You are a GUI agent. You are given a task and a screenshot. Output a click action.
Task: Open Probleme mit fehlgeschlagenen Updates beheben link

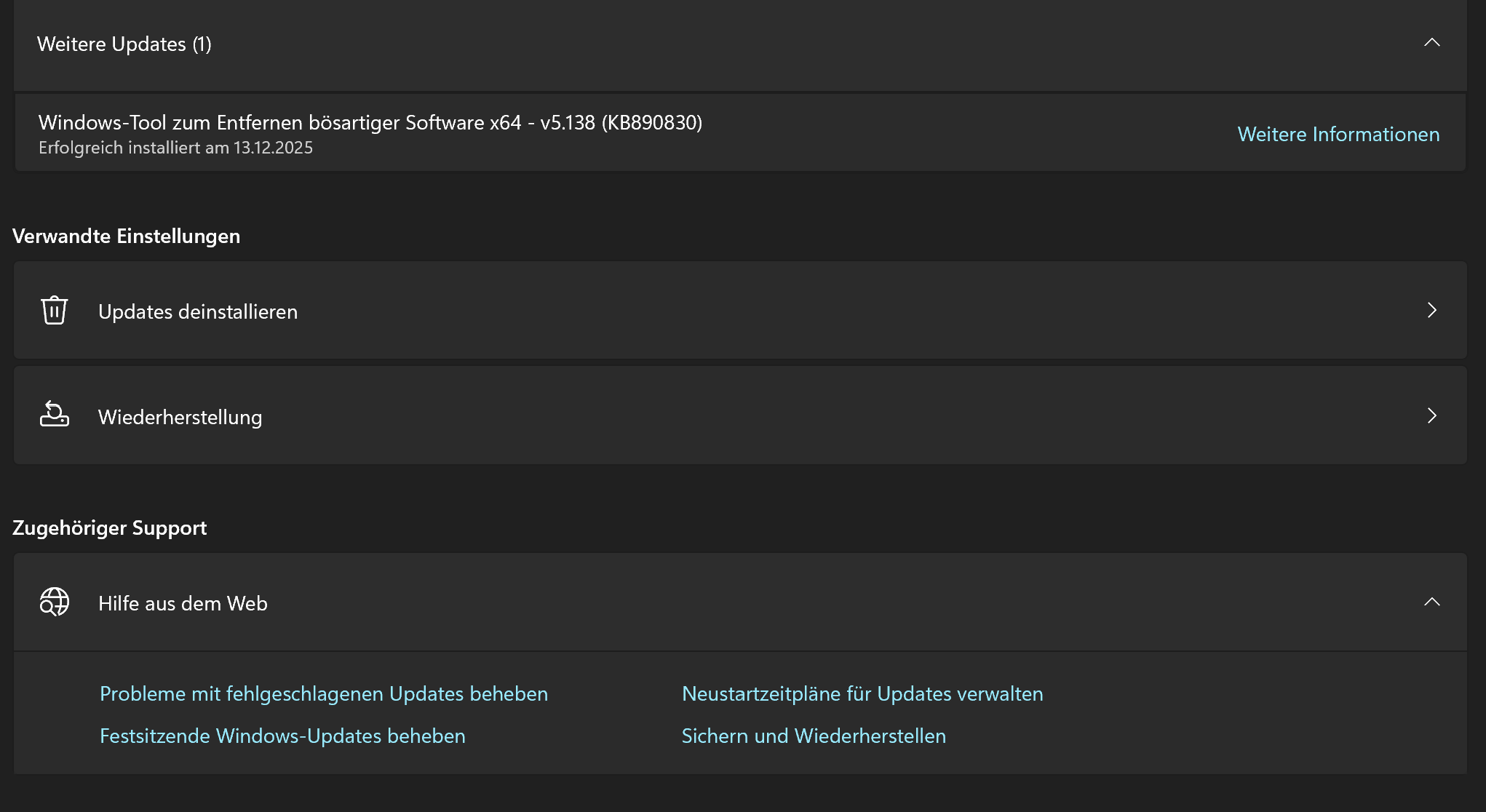[323, 693]
